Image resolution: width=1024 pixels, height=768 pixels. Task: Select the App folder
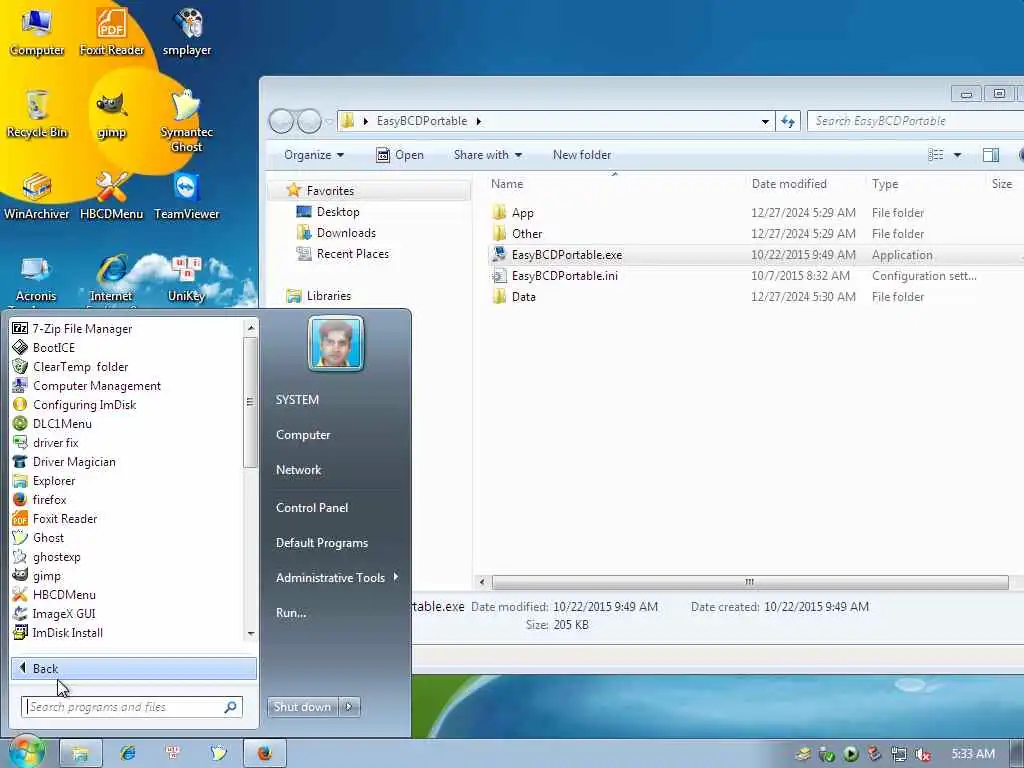pyautogui.click(x=522, y=213)
